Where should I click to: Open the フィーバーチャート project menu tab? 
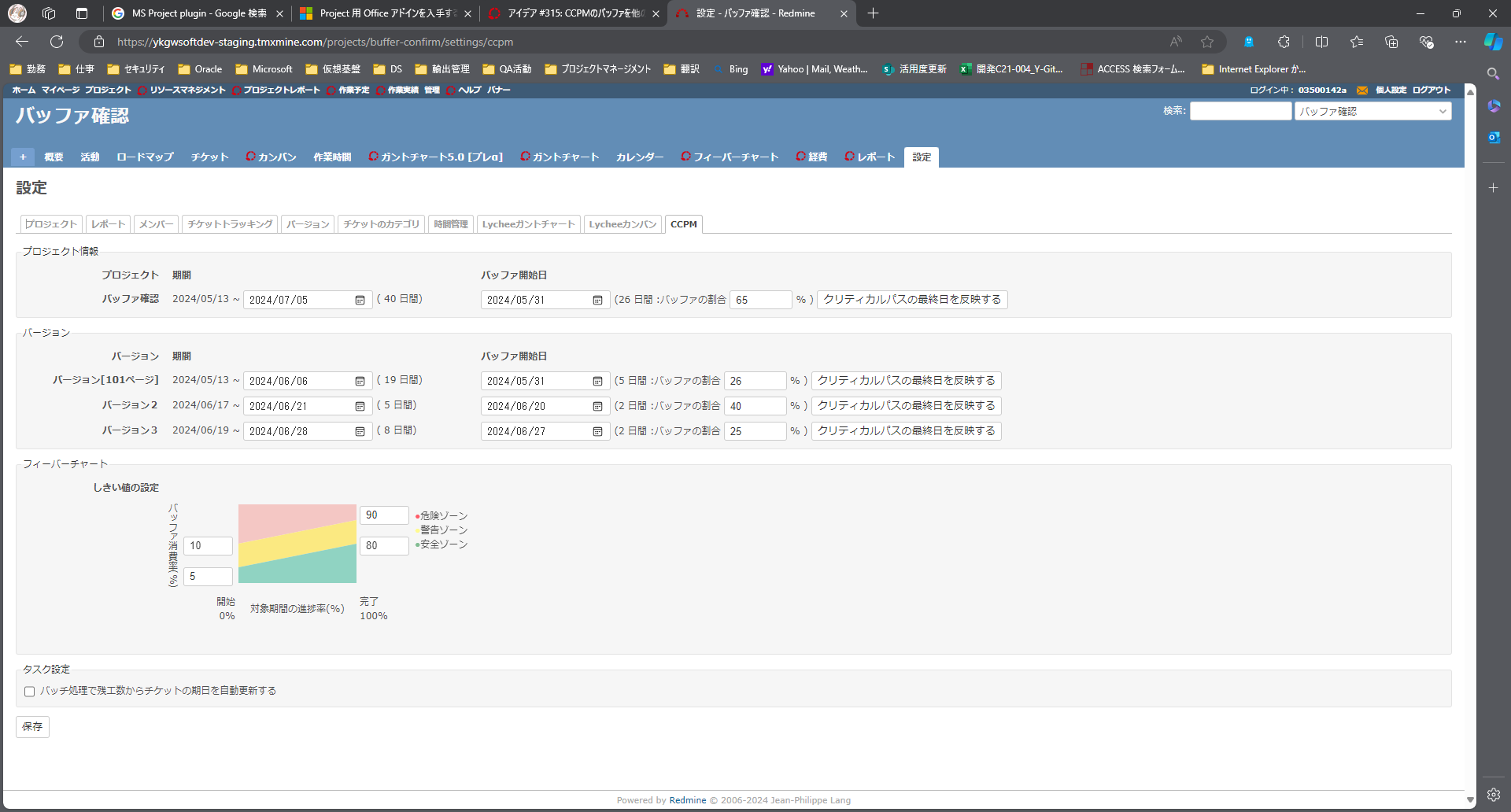730,157
